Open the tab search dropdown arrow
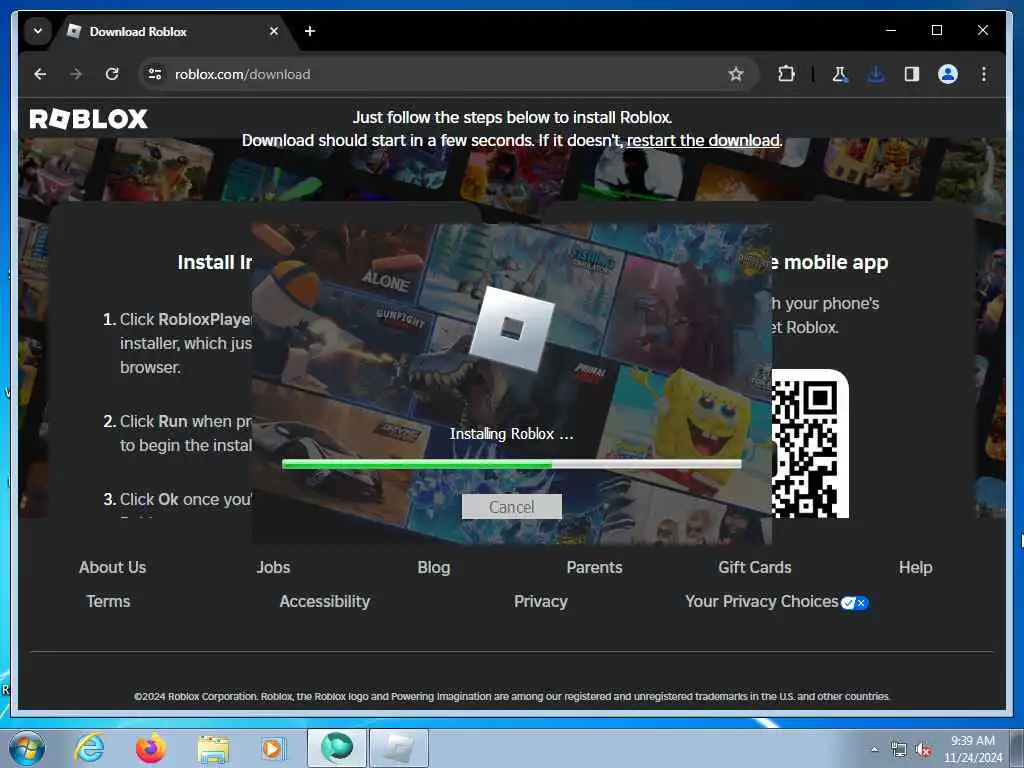 tap(38, 31)
